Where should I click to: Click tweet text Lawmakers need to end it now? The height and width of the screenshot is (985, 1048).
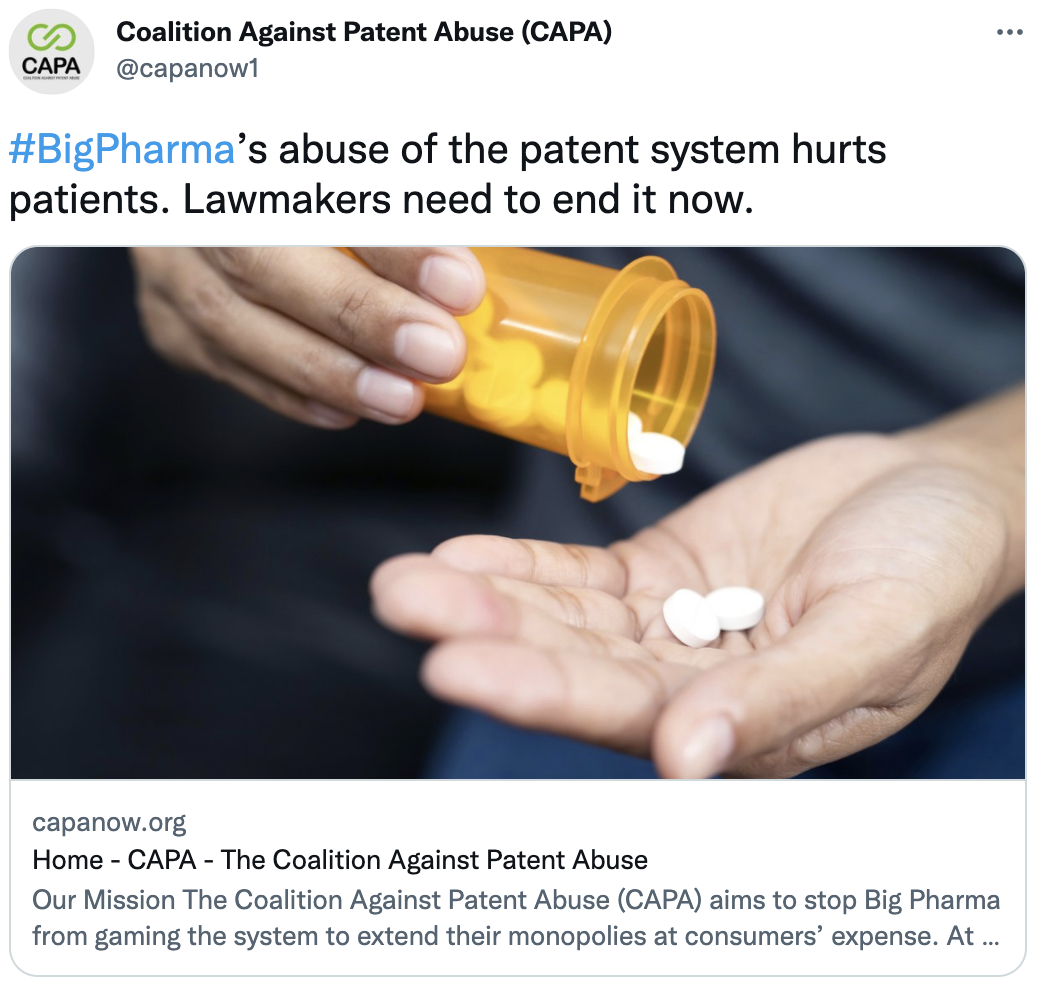(x=468, y=199)
